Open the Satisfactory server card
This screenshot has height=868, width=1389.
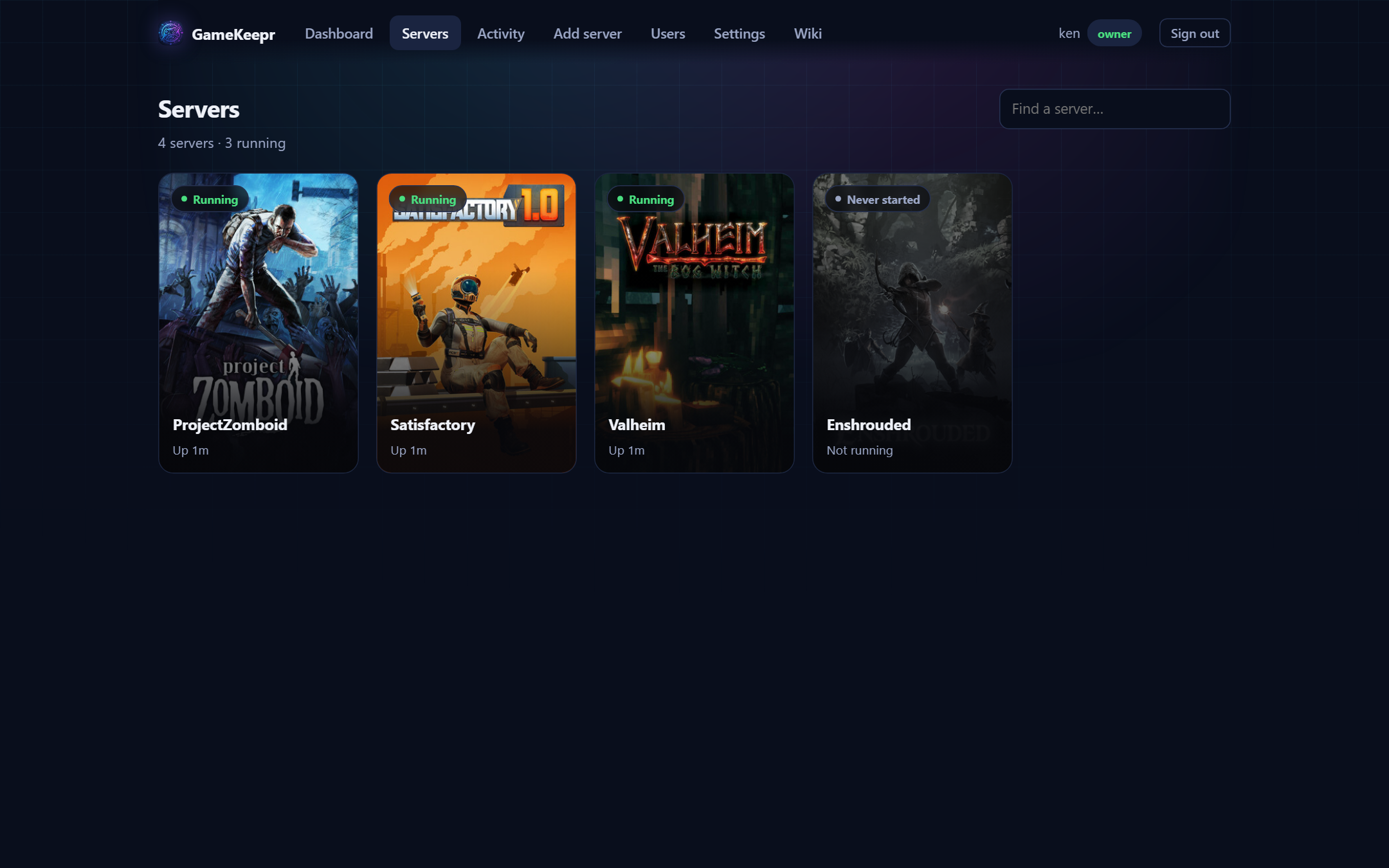(x=476, y=323)
